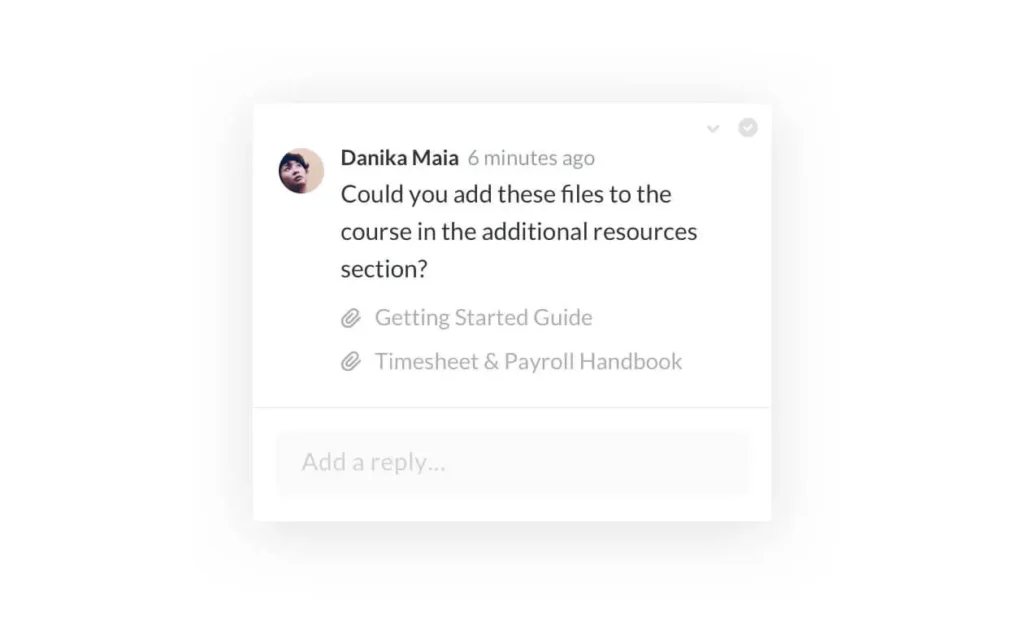Open the Timesheet & Payroll Handbook attachment
The height and width of the screenshot is (623, 1024).
[528, 362]
